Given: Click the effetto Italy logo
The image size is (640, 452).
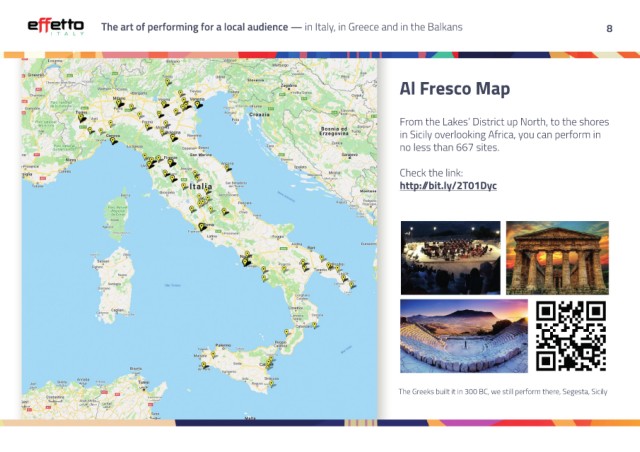Looking at the screenshot, I should click(55, 27).
